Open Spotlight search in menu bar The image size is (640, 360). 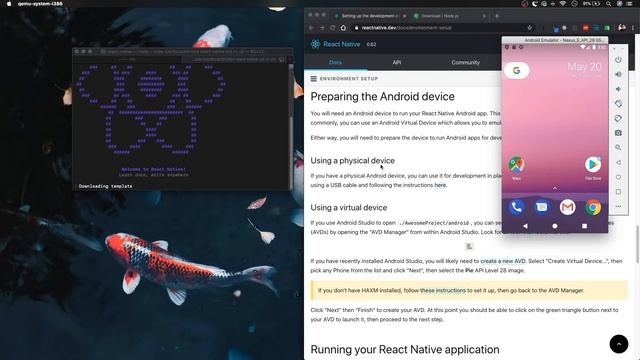pyautogui.click(x=609, y=4)
